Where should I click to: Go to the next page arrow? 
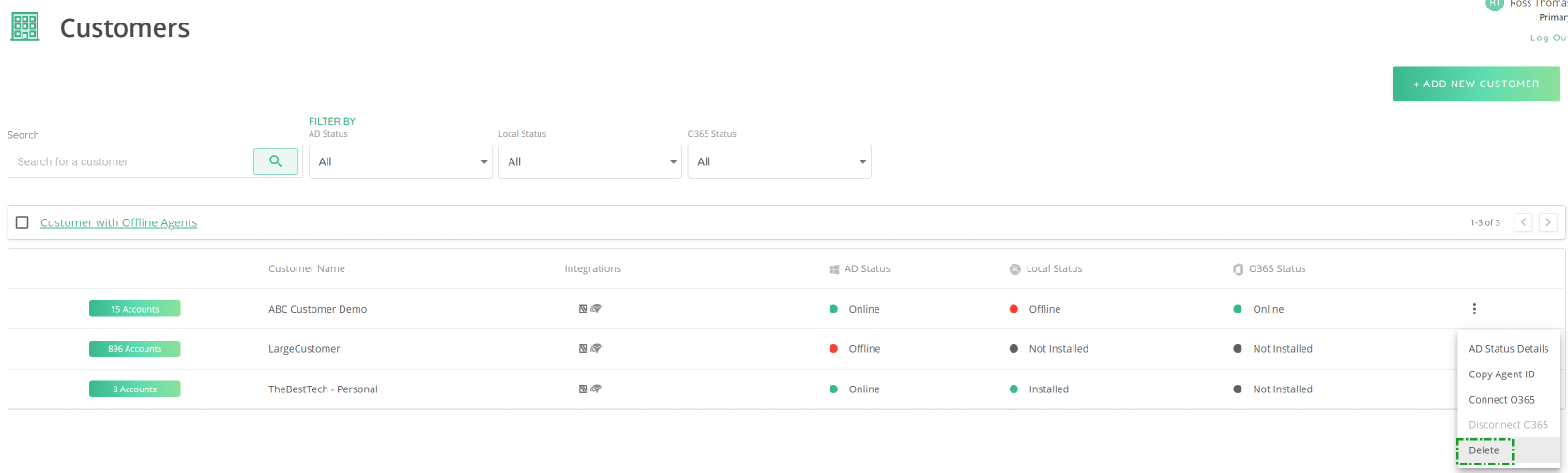click(1548, 222)
